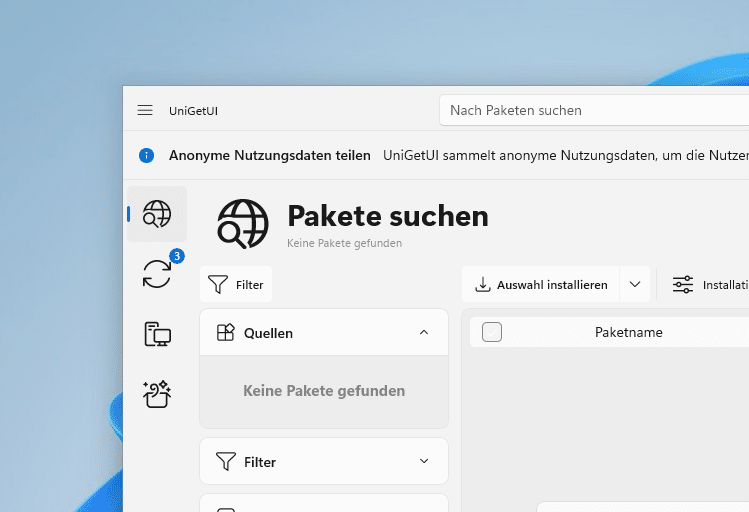This screenshot has height=512, width=749.
Task: Click the funnel icon in Filter panel
Action: (225, 461)
